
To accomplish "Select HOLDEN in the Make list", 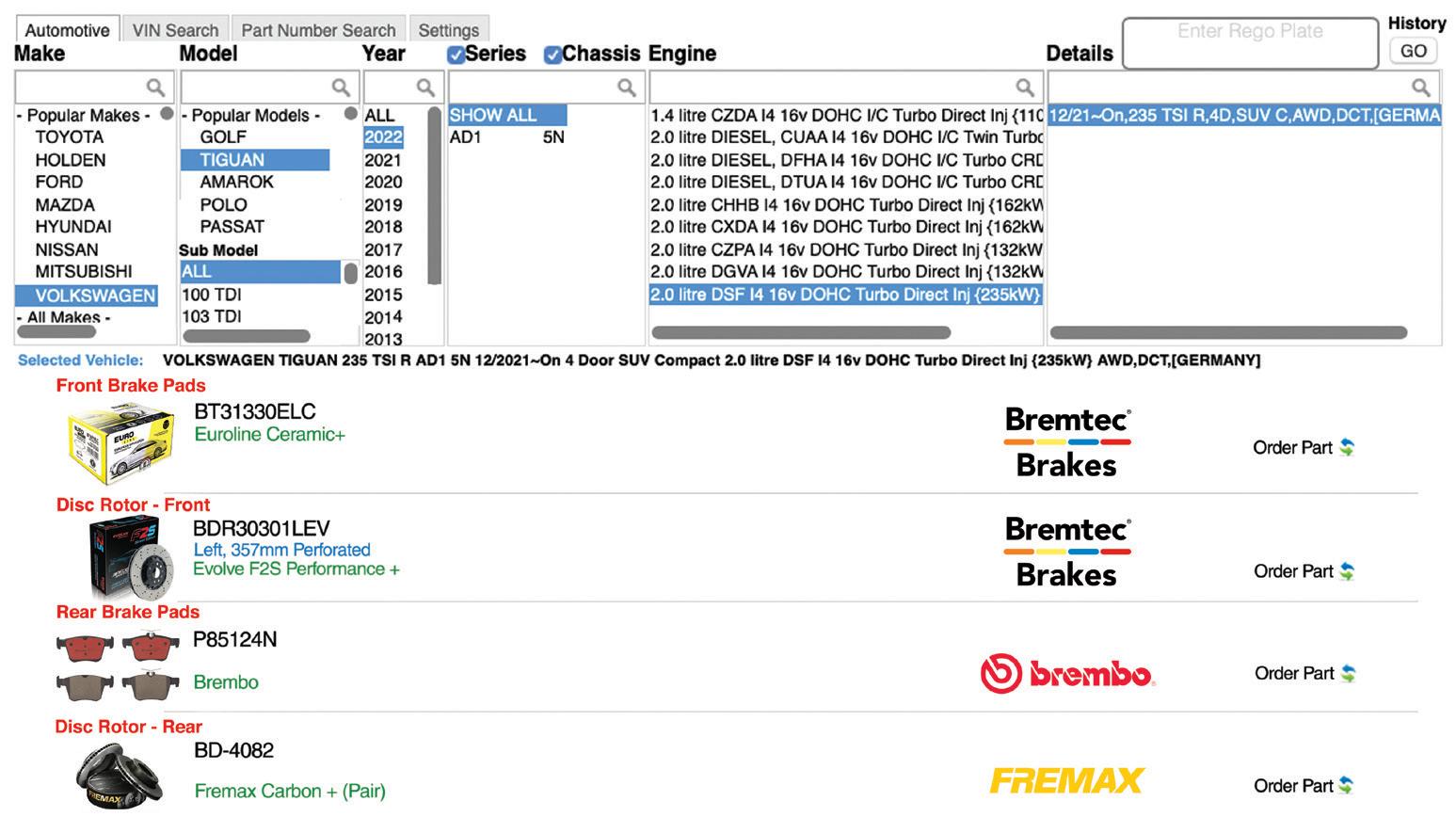I will click(71, 160).
